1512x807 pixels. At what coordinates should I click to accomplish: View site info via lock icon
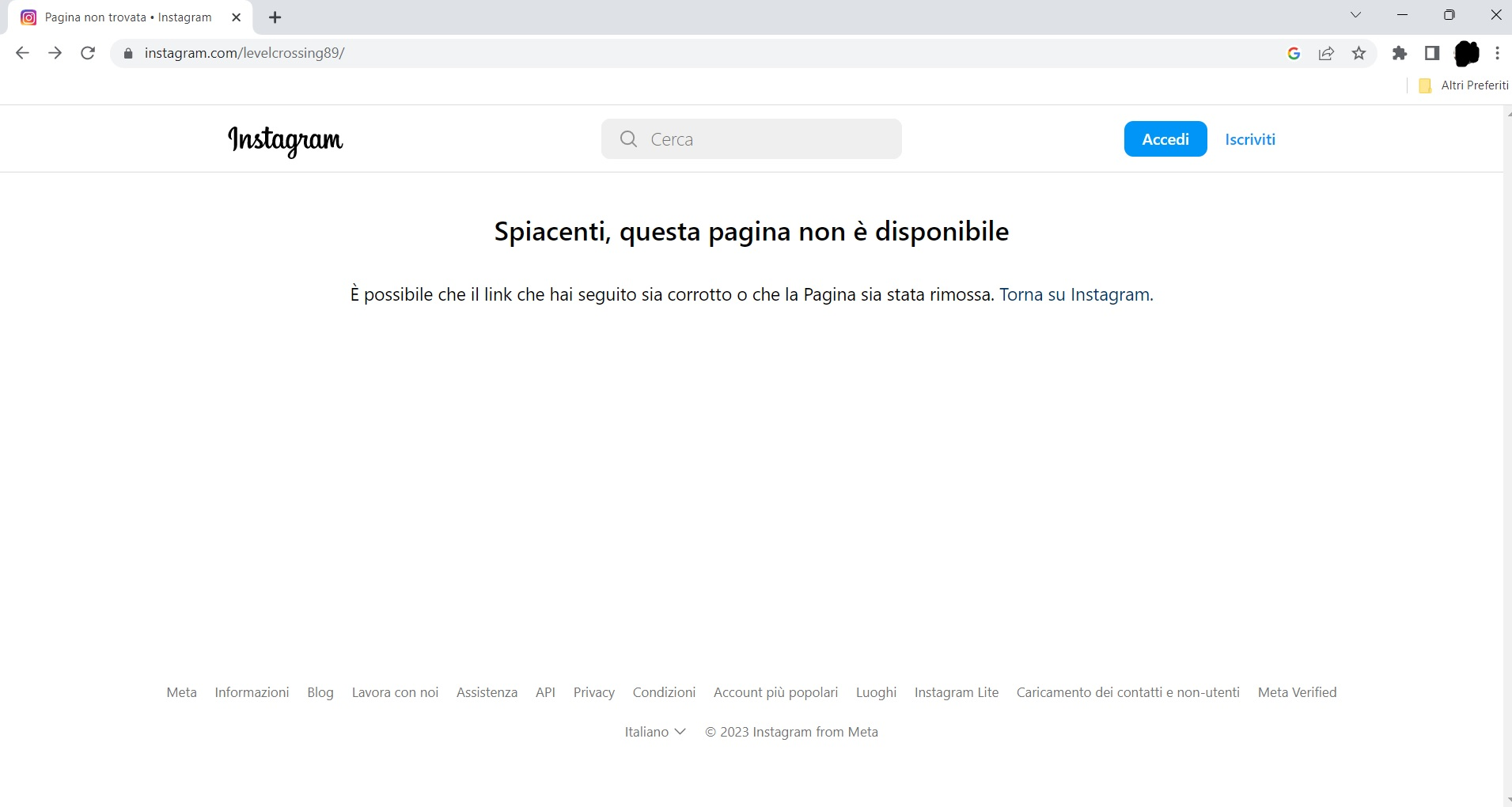(x=128, y=53)
